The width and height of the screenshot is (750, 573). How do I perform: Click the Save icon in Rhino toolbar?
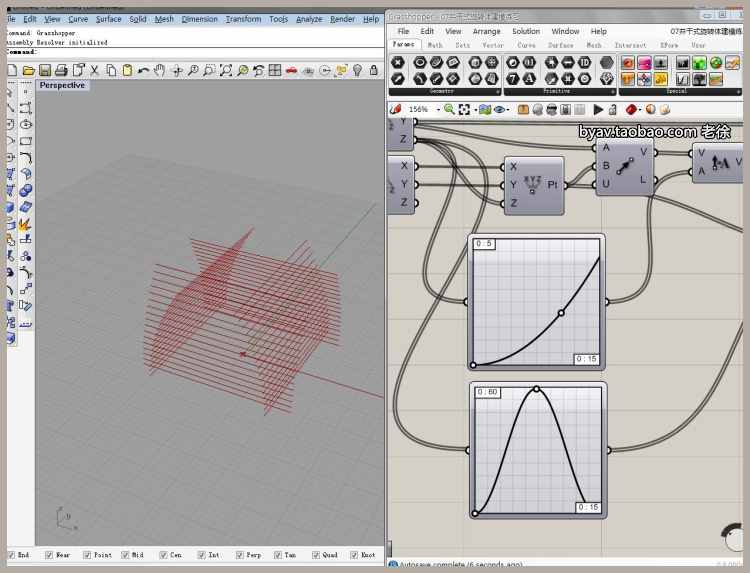coord(45,71)
